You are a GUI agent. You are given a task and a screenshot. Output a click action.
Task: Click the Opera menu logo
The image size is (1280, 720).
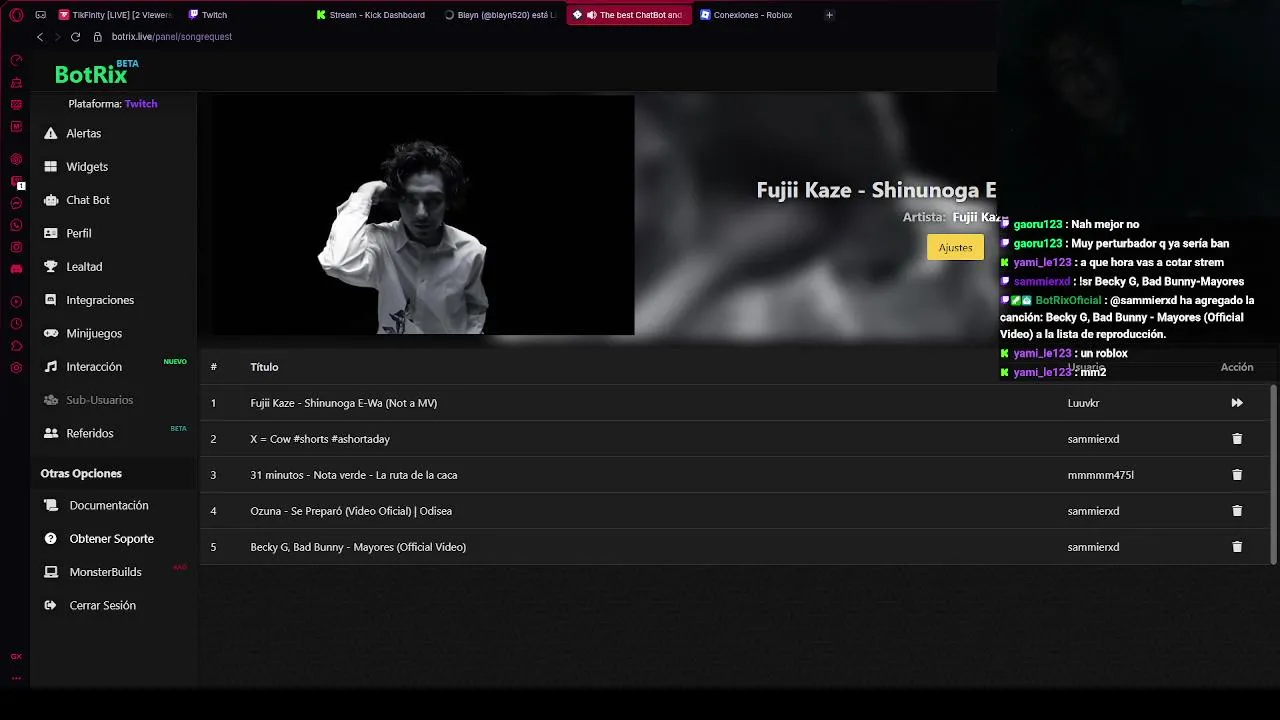[16, 15]
